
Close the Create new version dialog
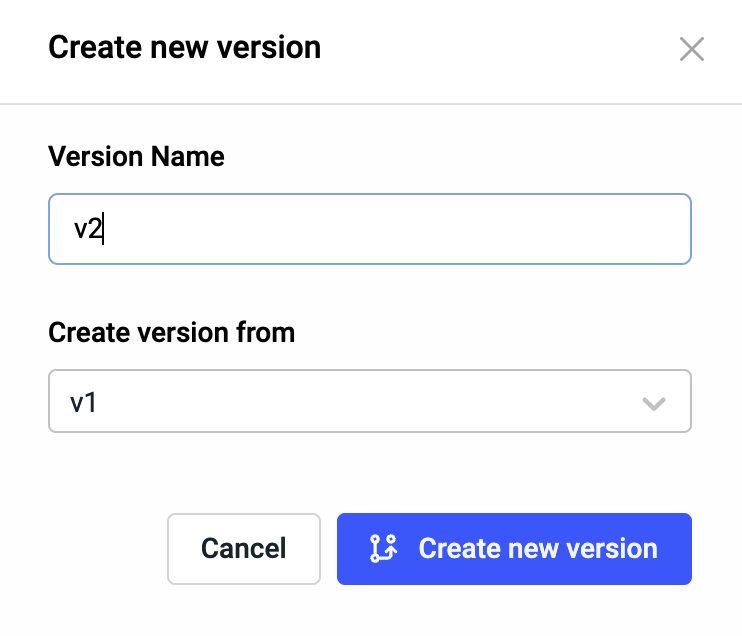pyautogui.click(x=691, y=49)
